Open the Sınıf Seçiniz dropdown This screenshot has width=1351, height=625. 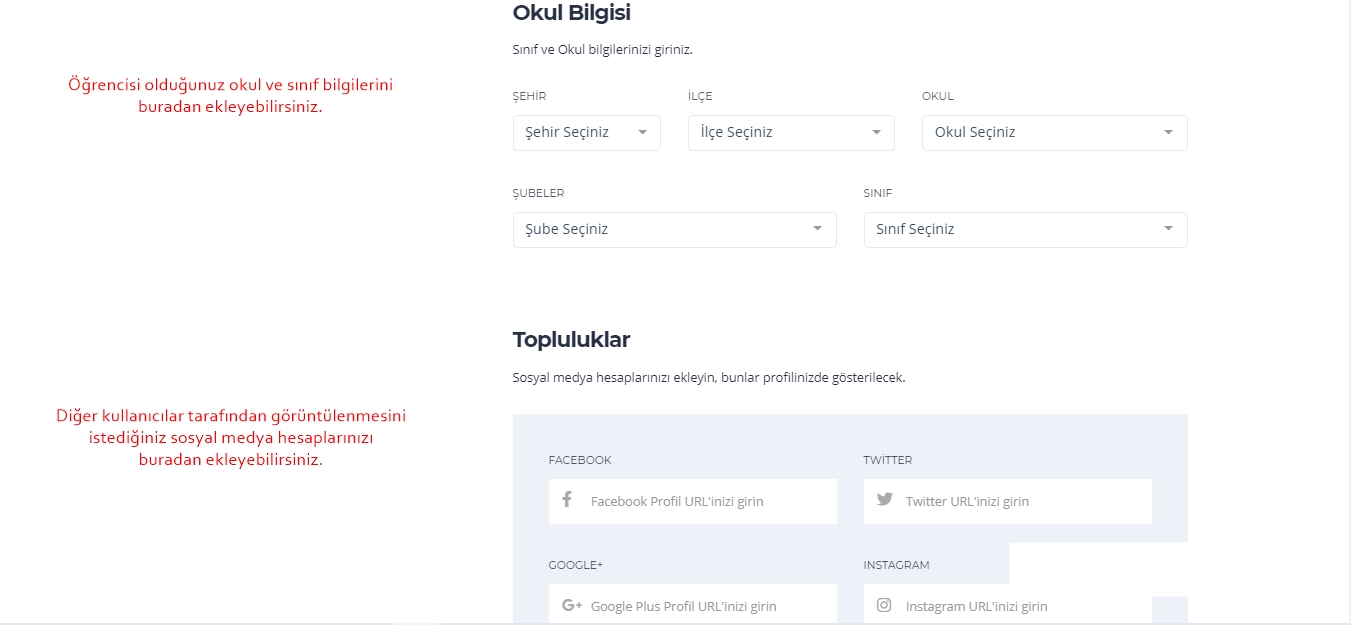(x=1026, y=229)
